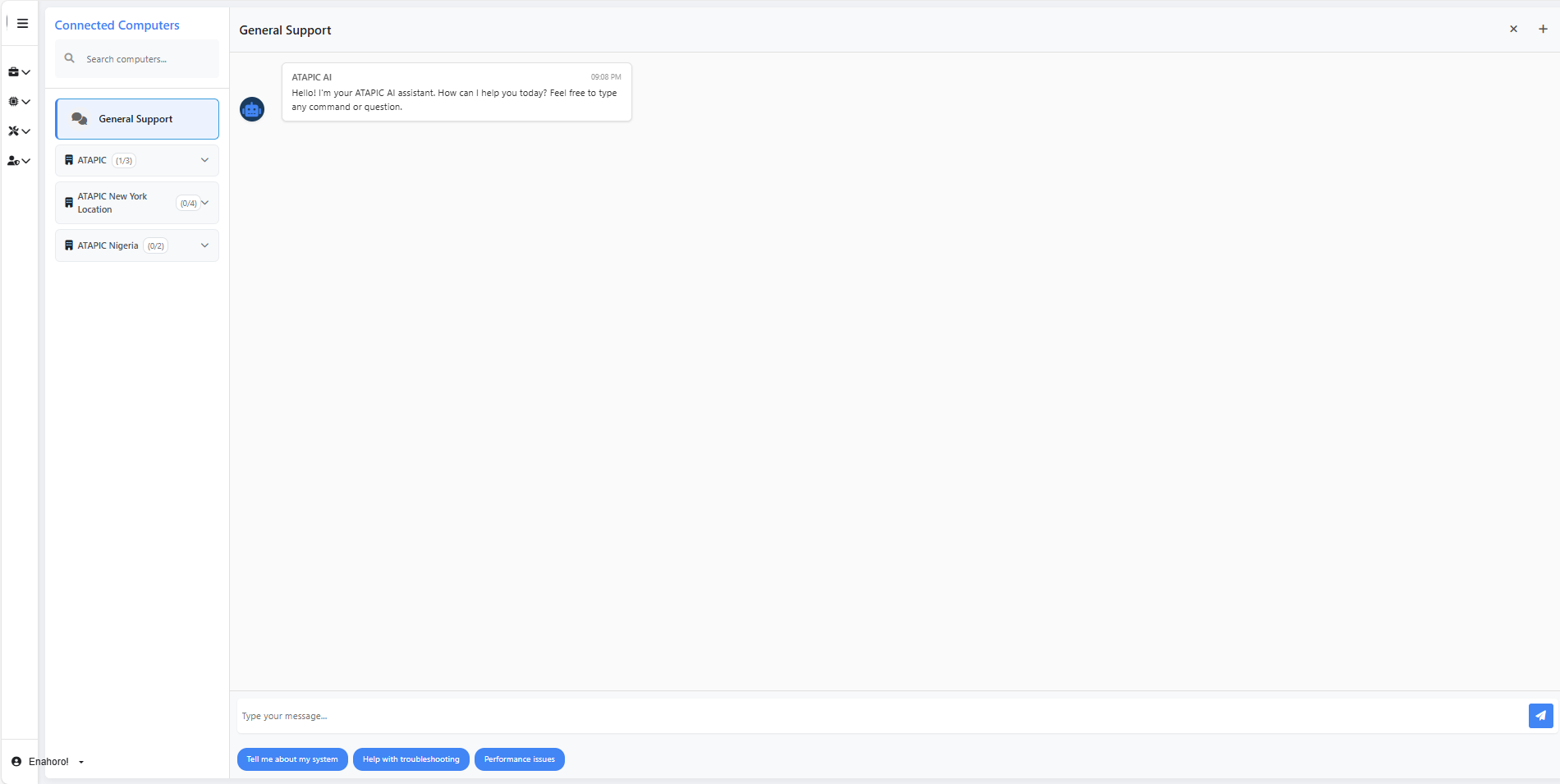Expand the chip hardware sidebar menu
1560x784 pixels.
tap(19, 102)
